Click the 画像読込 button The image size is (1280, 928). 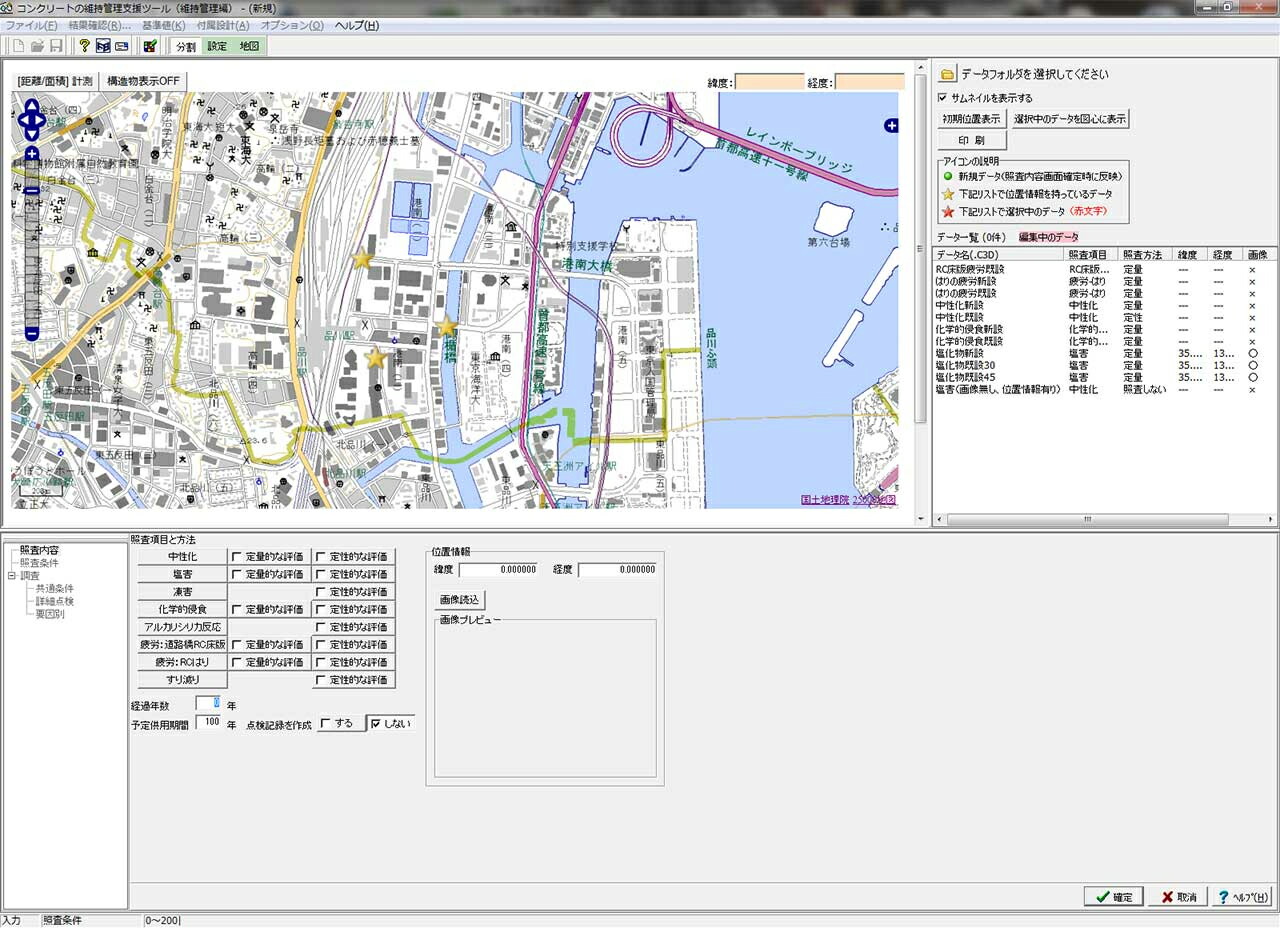(460, 600)
